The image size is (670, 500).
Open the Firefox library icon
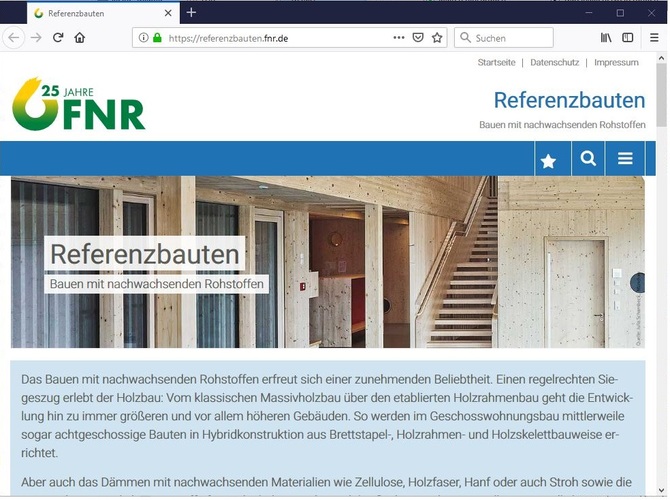[x=606, y=38]
